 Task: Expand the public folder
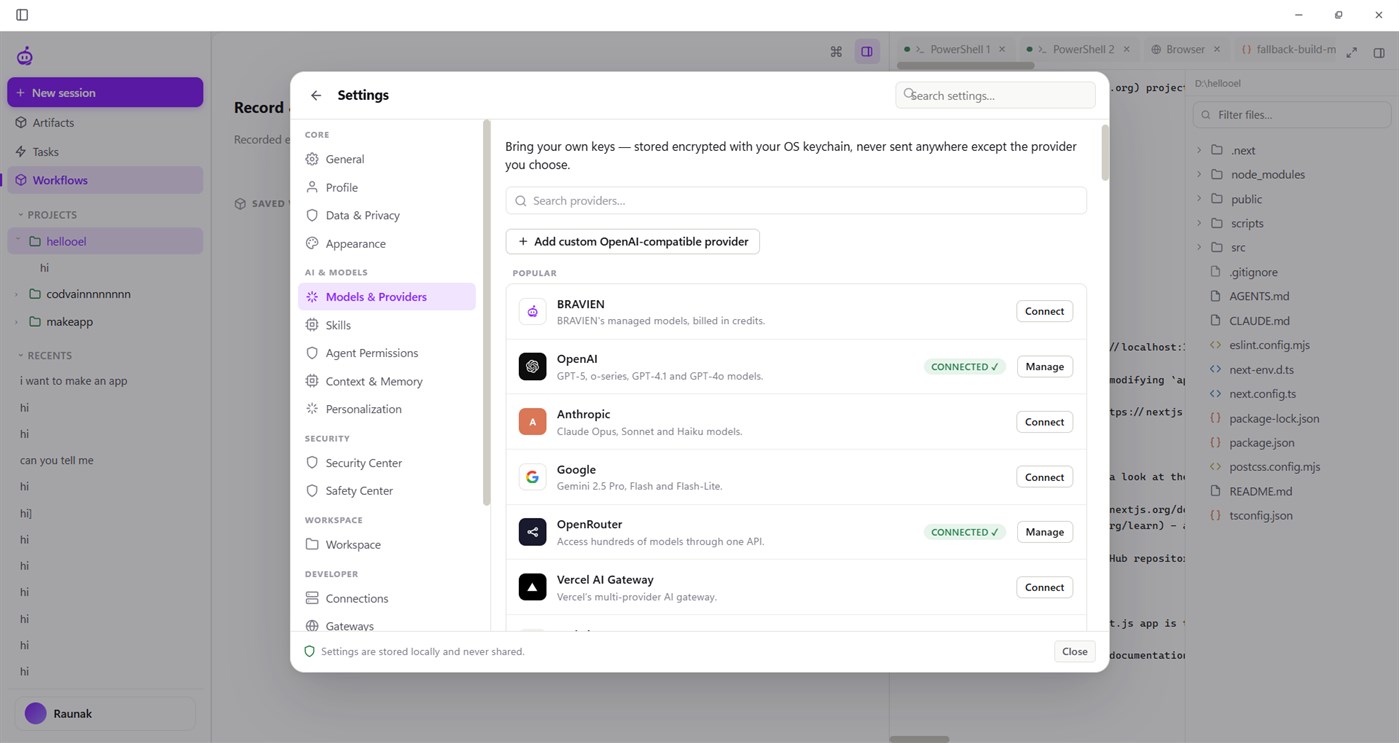point(1199,199)
